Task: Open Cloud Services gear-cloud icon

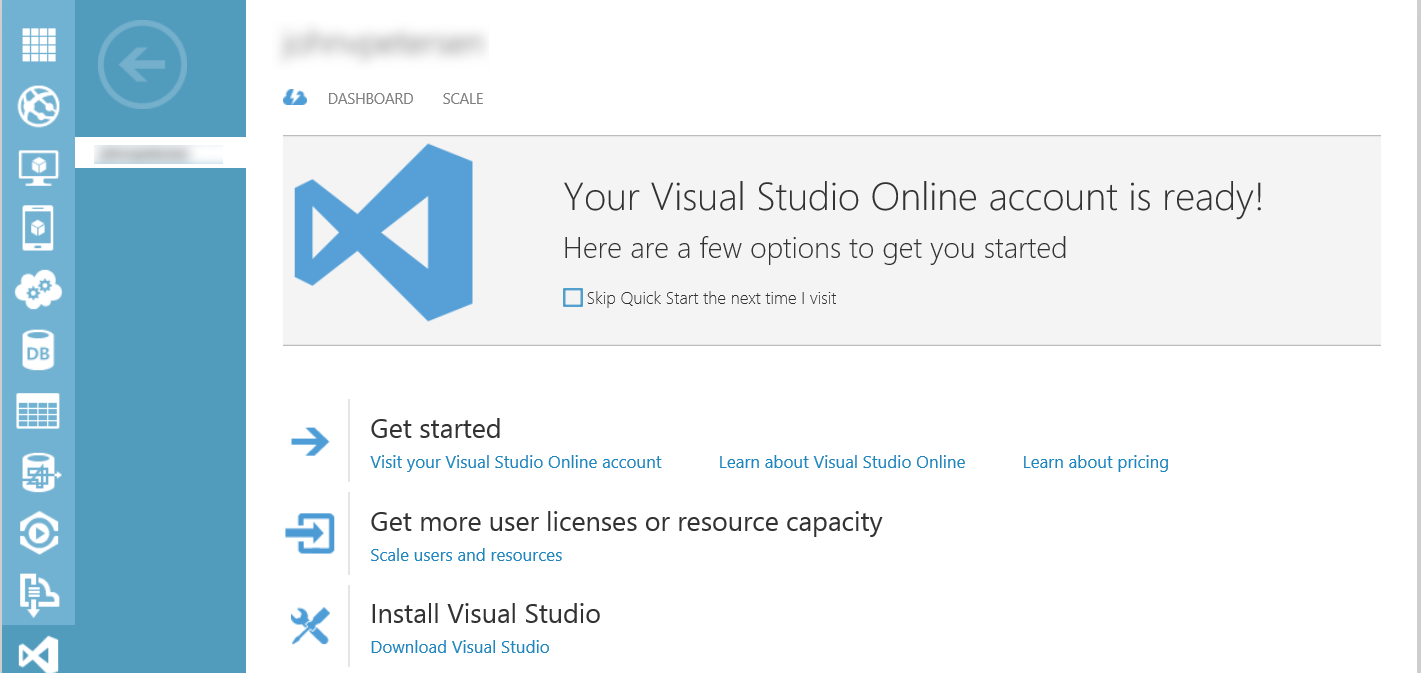Action: (x=38, y=290)
